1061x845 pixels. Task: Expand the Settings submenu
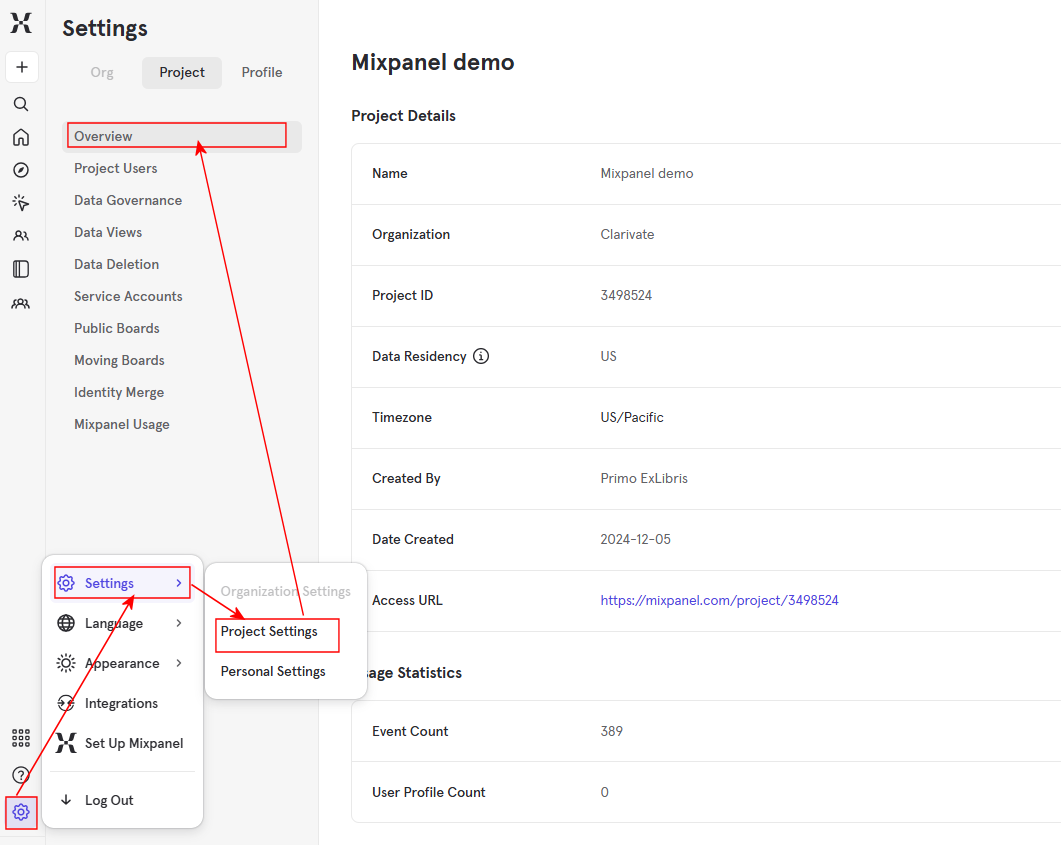111,583
